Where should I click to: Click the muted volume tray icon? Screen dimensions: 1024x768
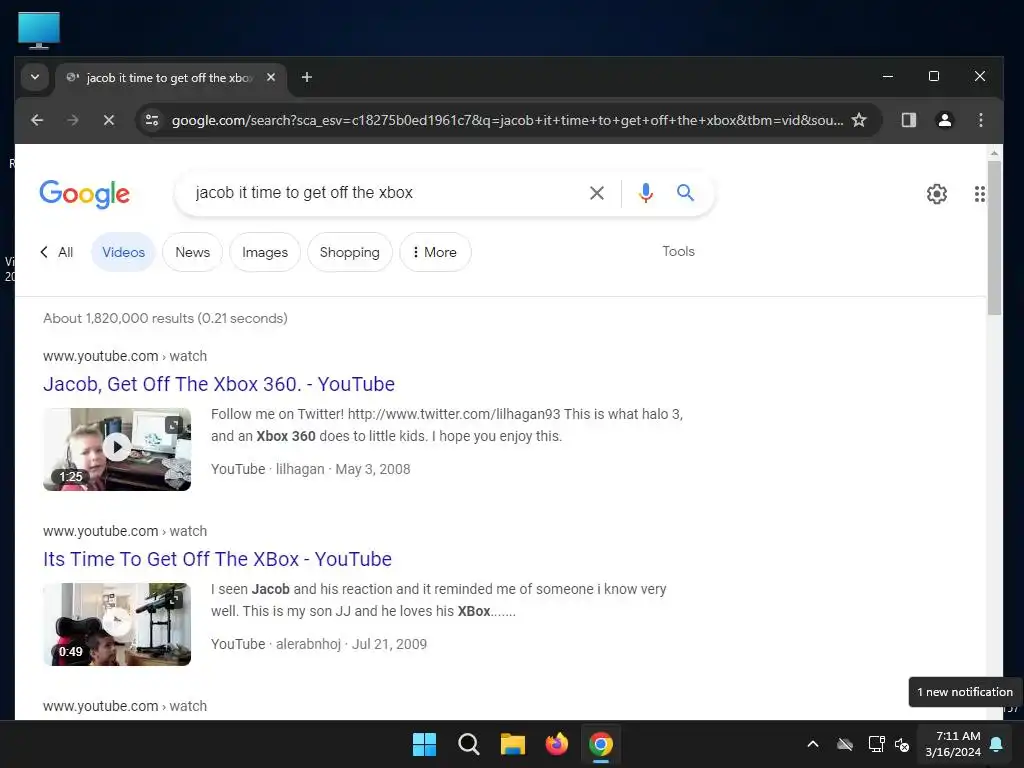click(x=902, y=744)
